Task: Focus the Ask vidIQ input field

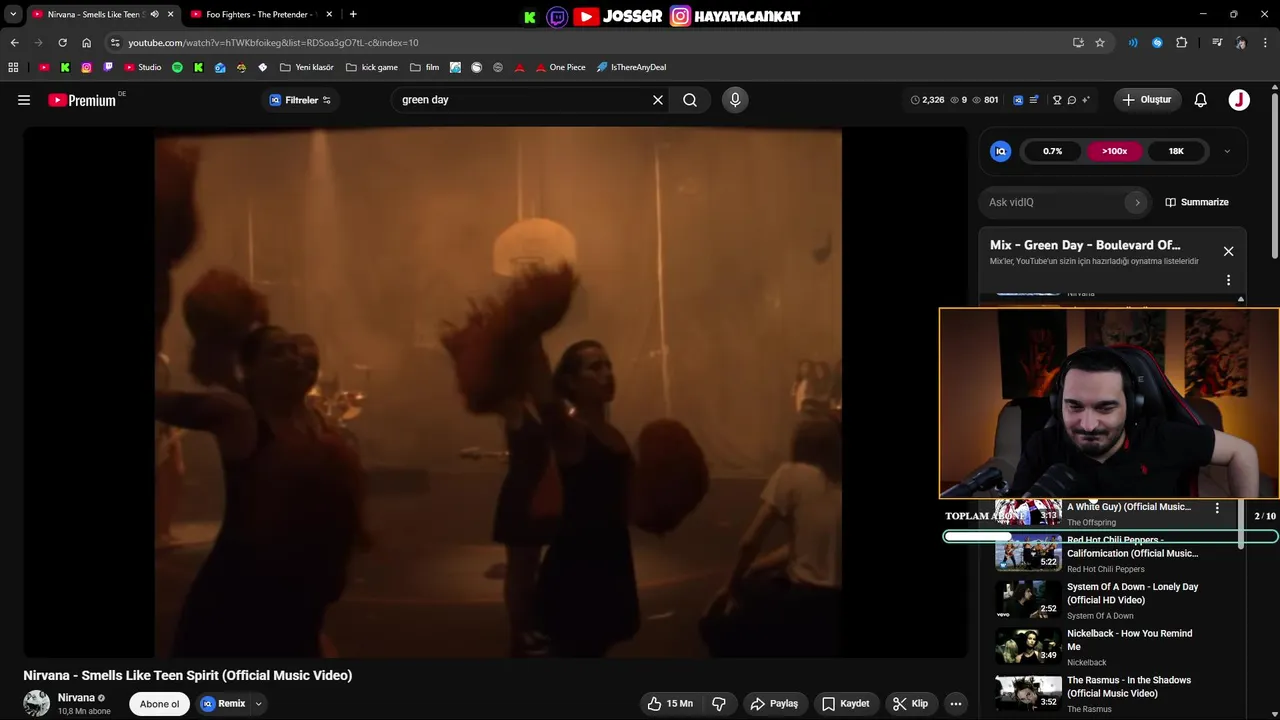Action: (x=1055, y=202)
